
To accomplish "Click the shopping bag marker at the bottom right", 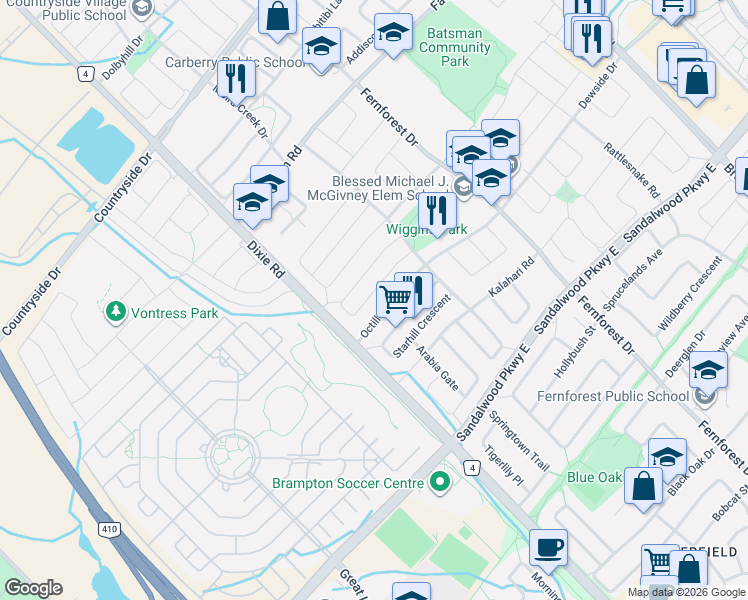I will click(x=688, y=569).
